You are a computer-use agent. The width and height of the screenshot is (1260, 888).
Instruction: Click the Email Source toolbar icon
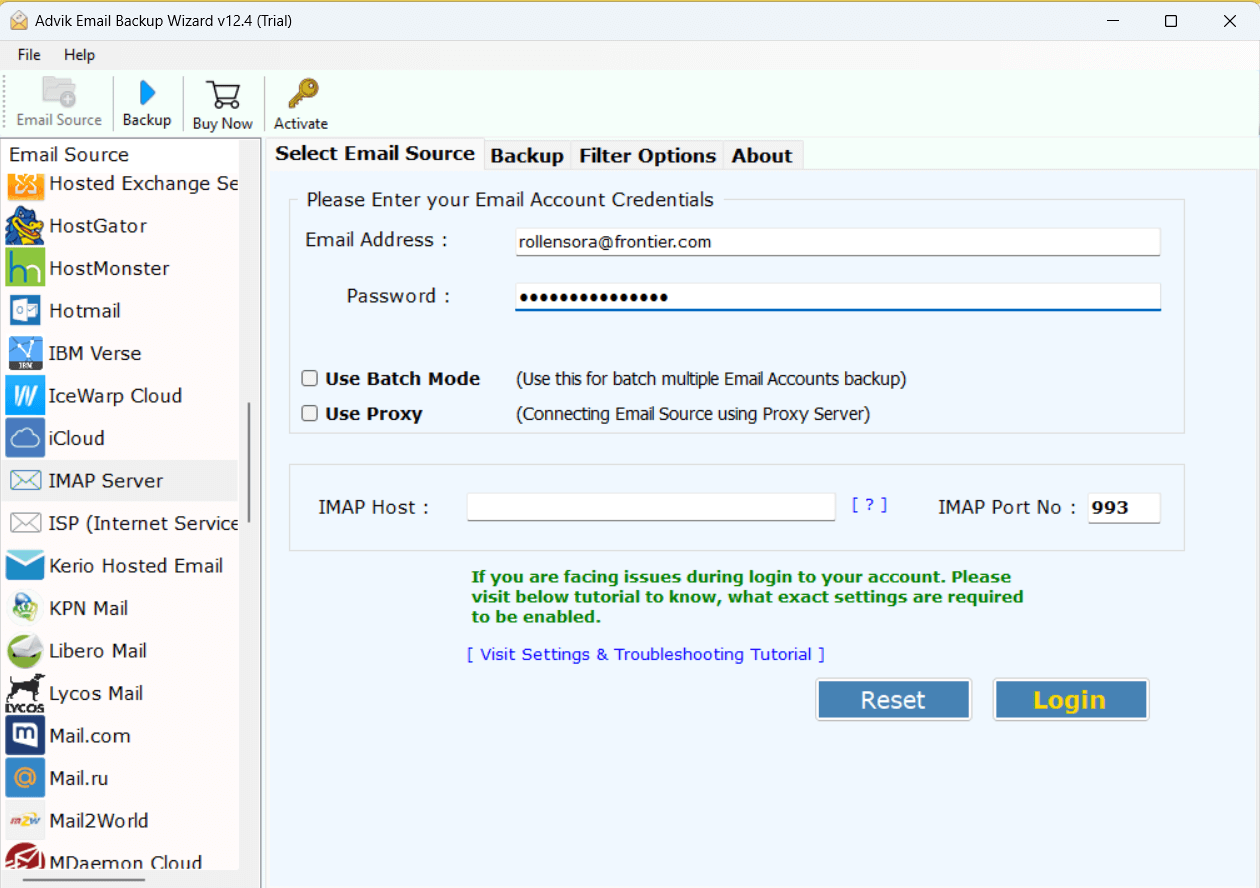click(59, 92)
